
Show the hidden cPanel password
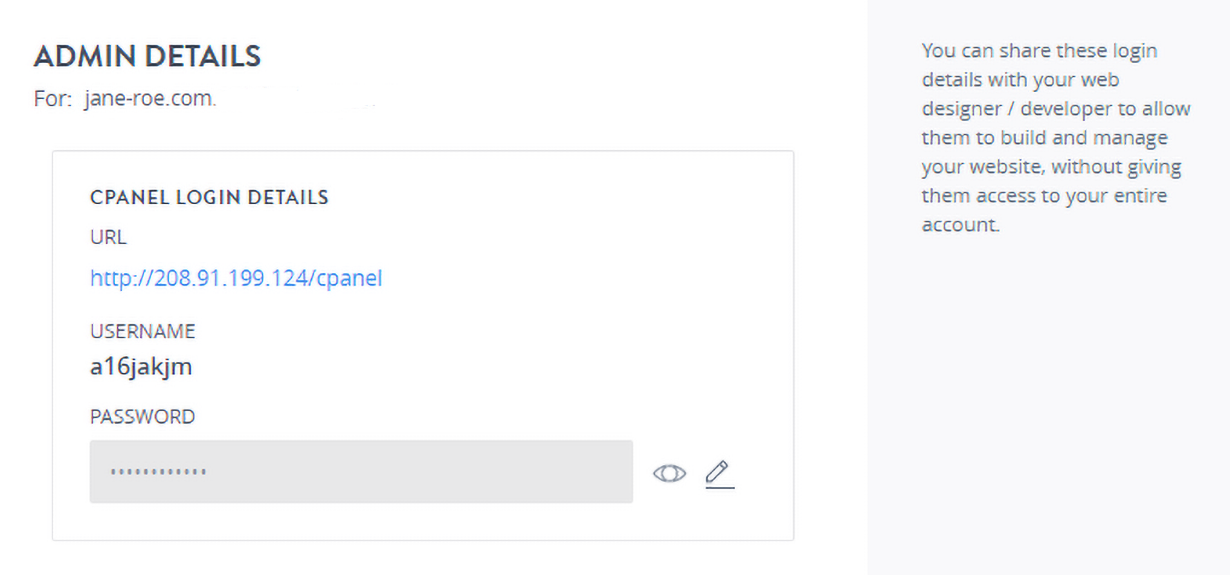[x=669, y=473]
